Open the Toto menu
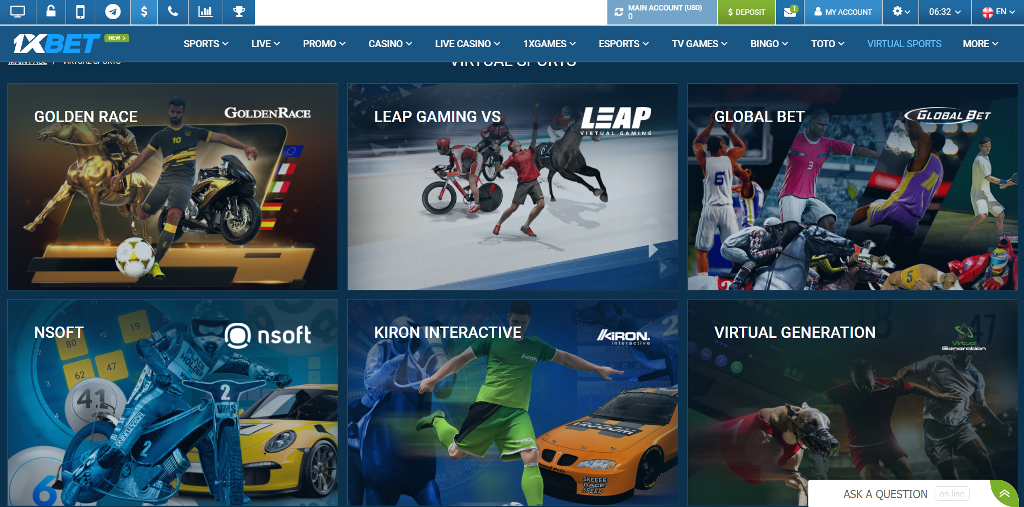The image size is (1024, 507). [827, 44]
